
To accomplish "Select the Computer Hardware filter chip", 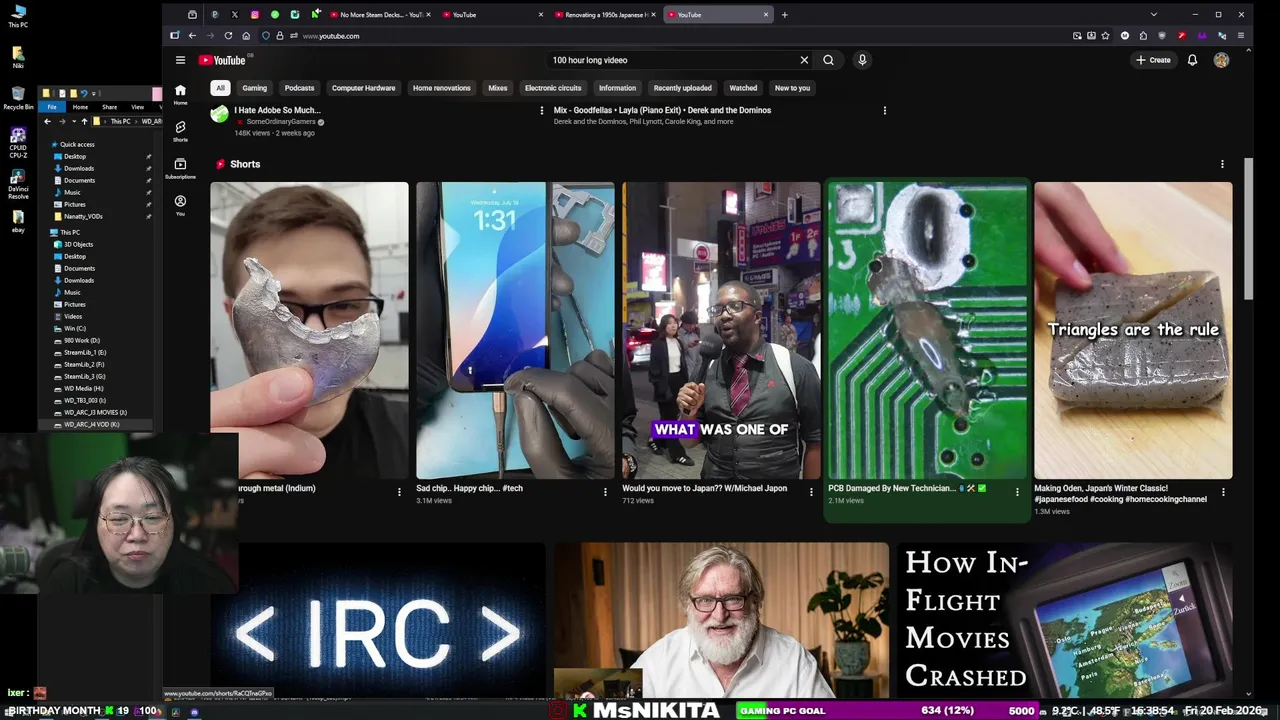I will [363, 88].
